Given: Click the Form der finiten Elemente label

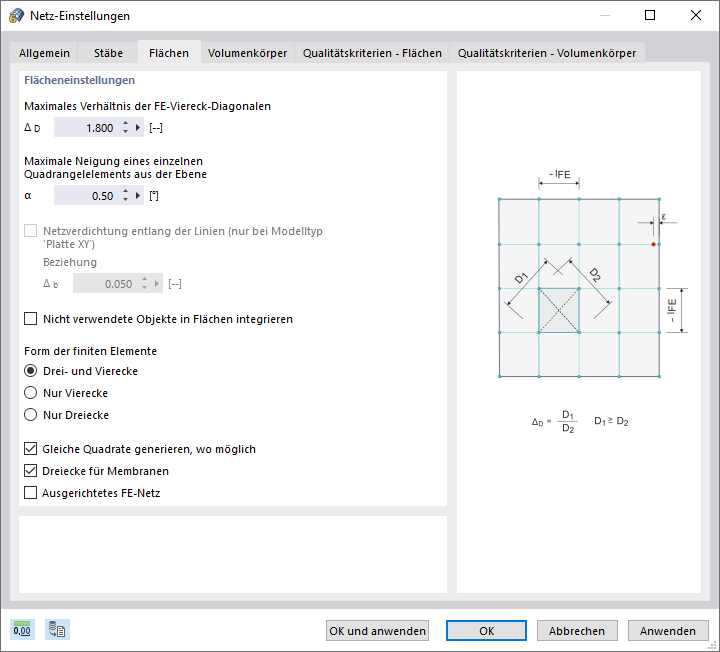Looking at the screenshot, I should click(90, 351).
